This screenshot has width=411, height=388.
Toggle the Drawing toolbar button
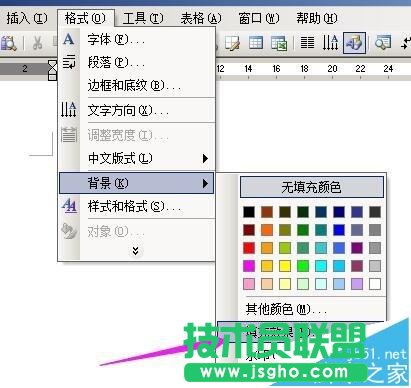pyautogui.click(x=354, y=43)
